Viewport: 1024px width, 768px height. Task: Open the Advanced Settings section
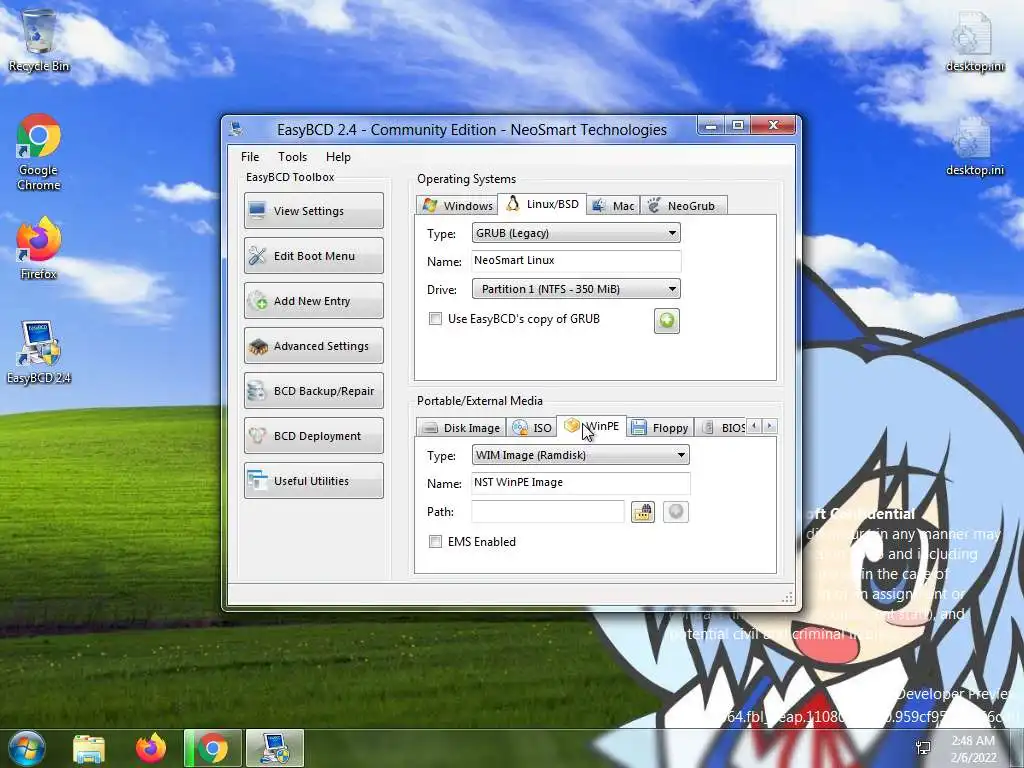tap(313, 345)
